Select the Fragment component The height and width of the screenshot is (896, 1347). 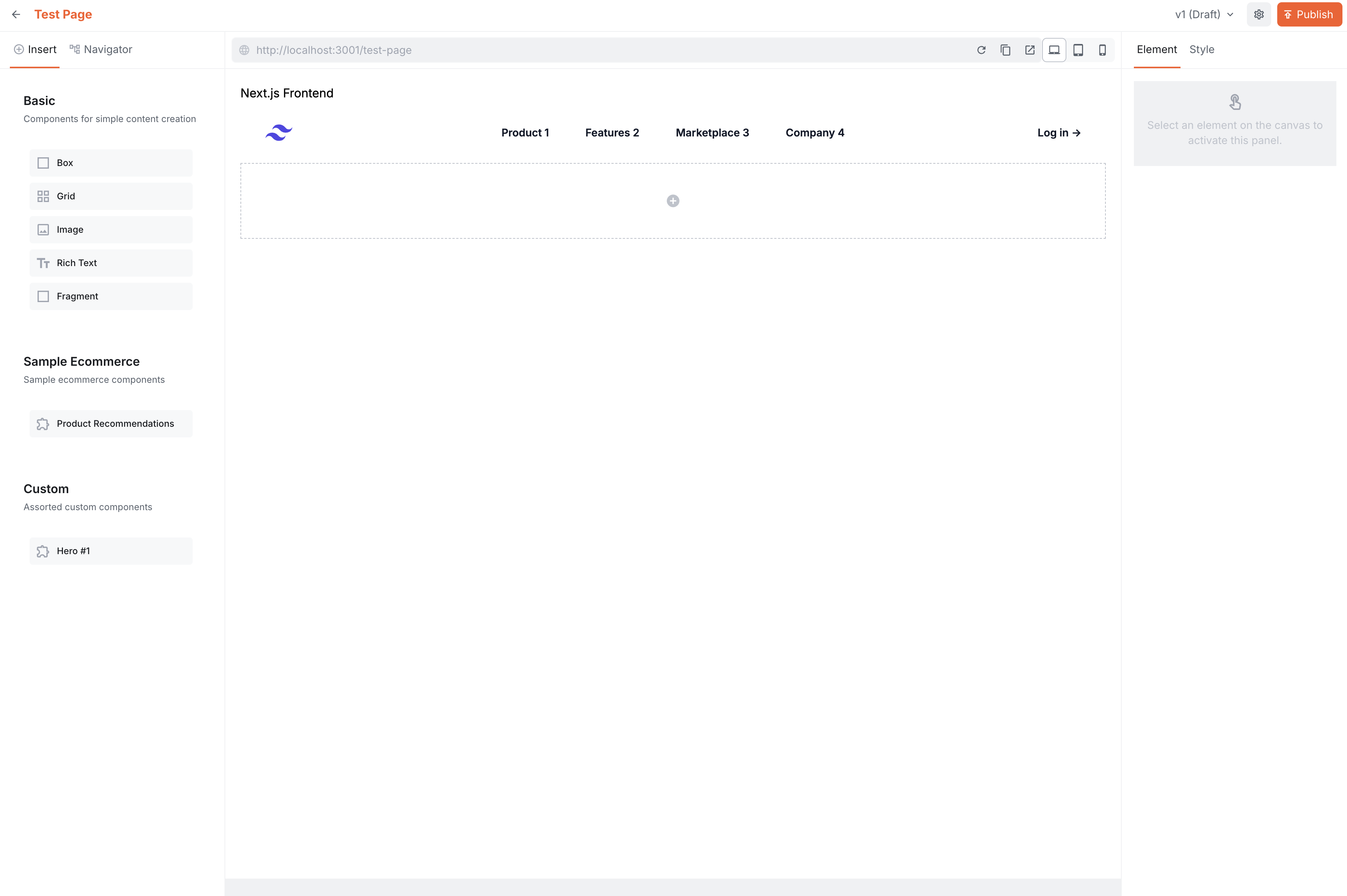[x=110, y=296]
